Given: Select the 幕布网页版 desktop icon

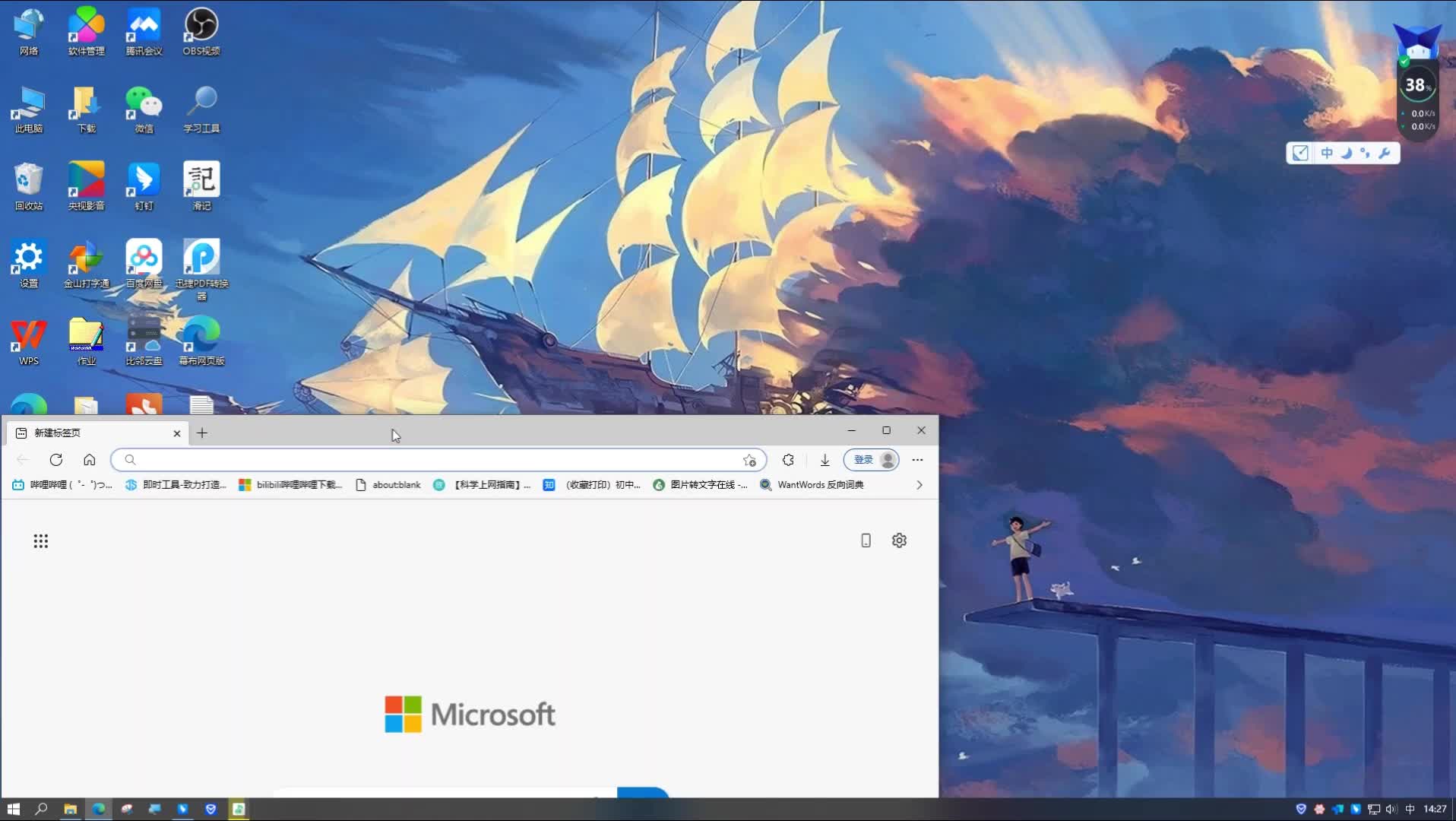Looking at the screenshot, I should coord(201,342).
